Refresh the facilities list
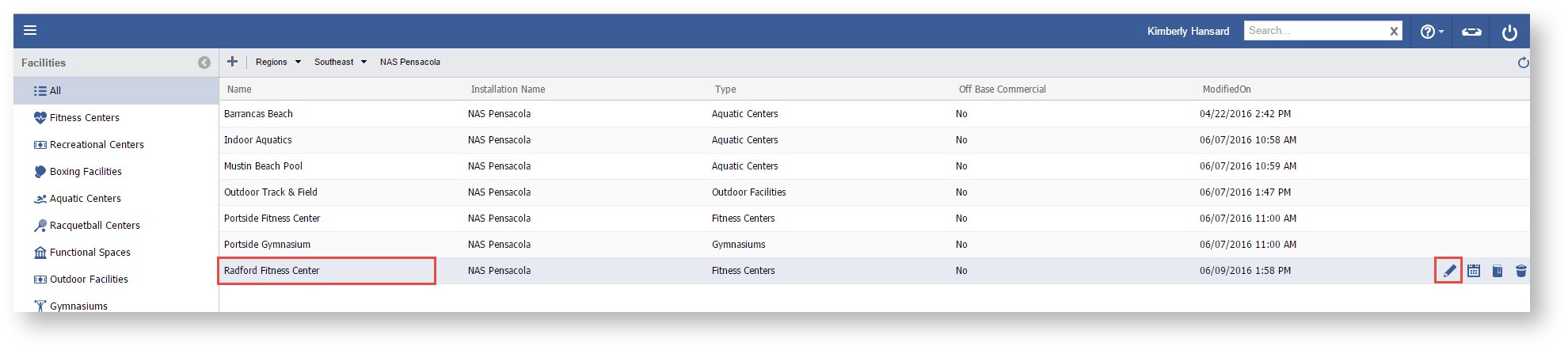This screenshot has width=1568, height=350. pos(1523,63)
